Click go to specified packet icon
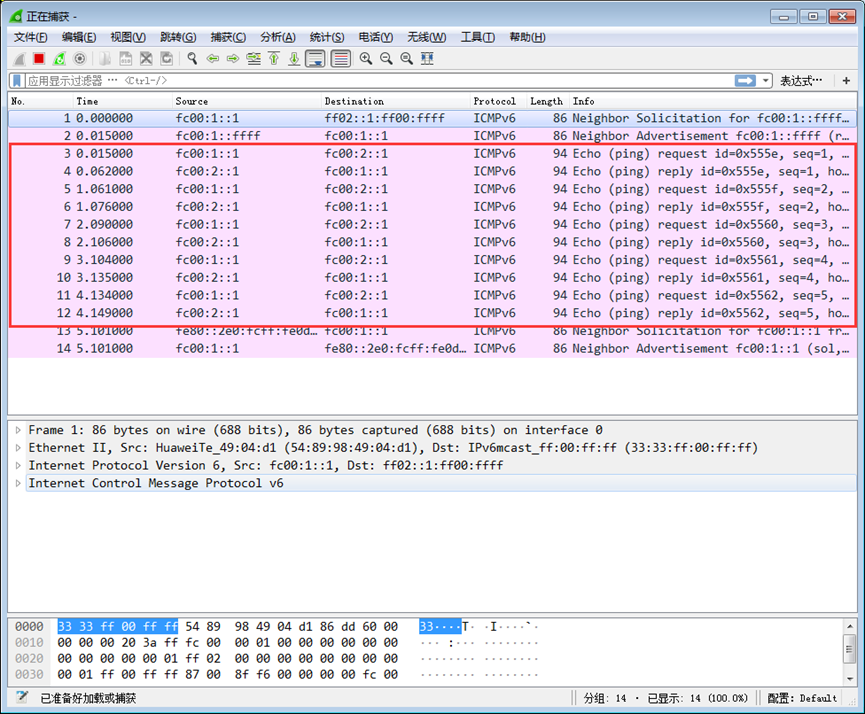 coord(253,58)
